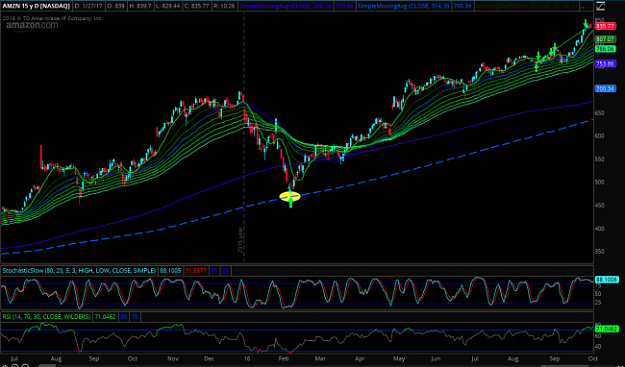Viewport: 625px width, 367px height.
Task: Click the red 835.77 last-price bubble
Action: click(x=604, y=26)
